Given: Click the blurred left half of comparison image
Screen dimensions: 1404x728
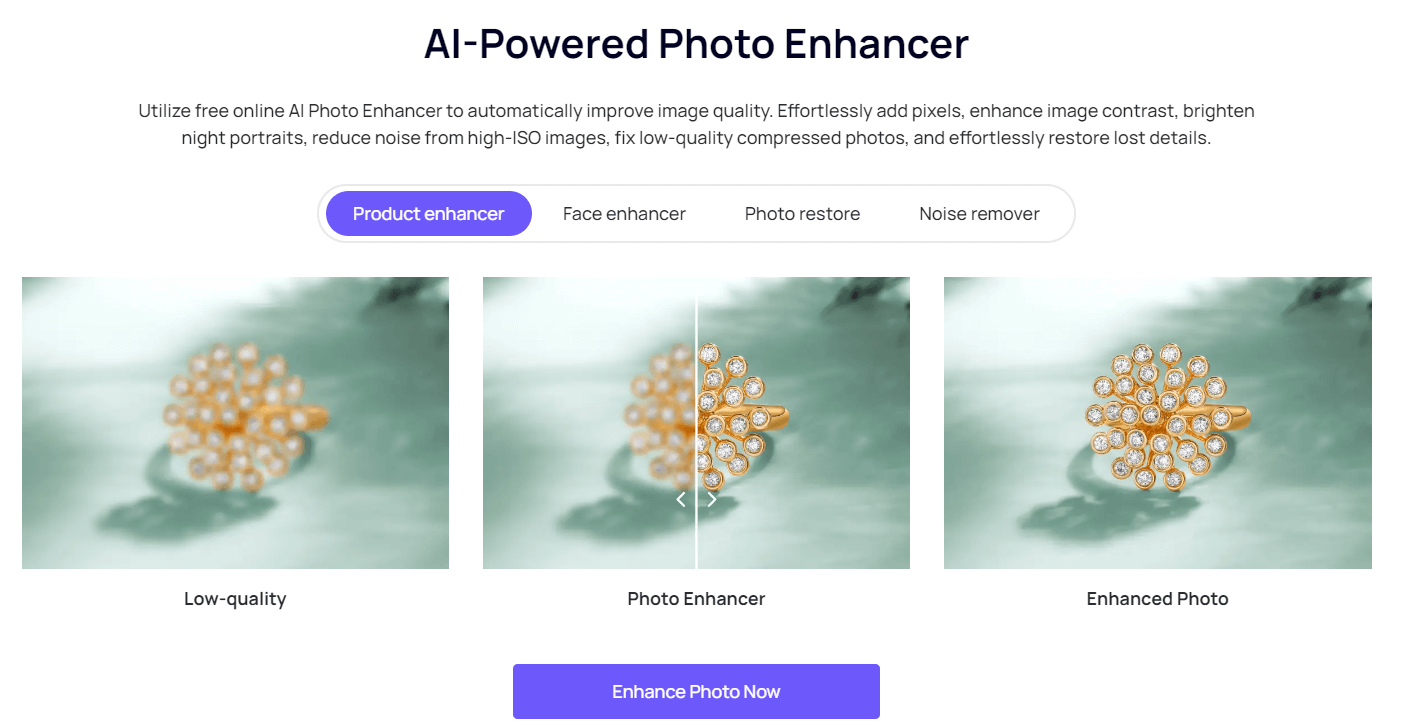Looking at the screenshot, I should pyautogui.click(x=589, y=423).
